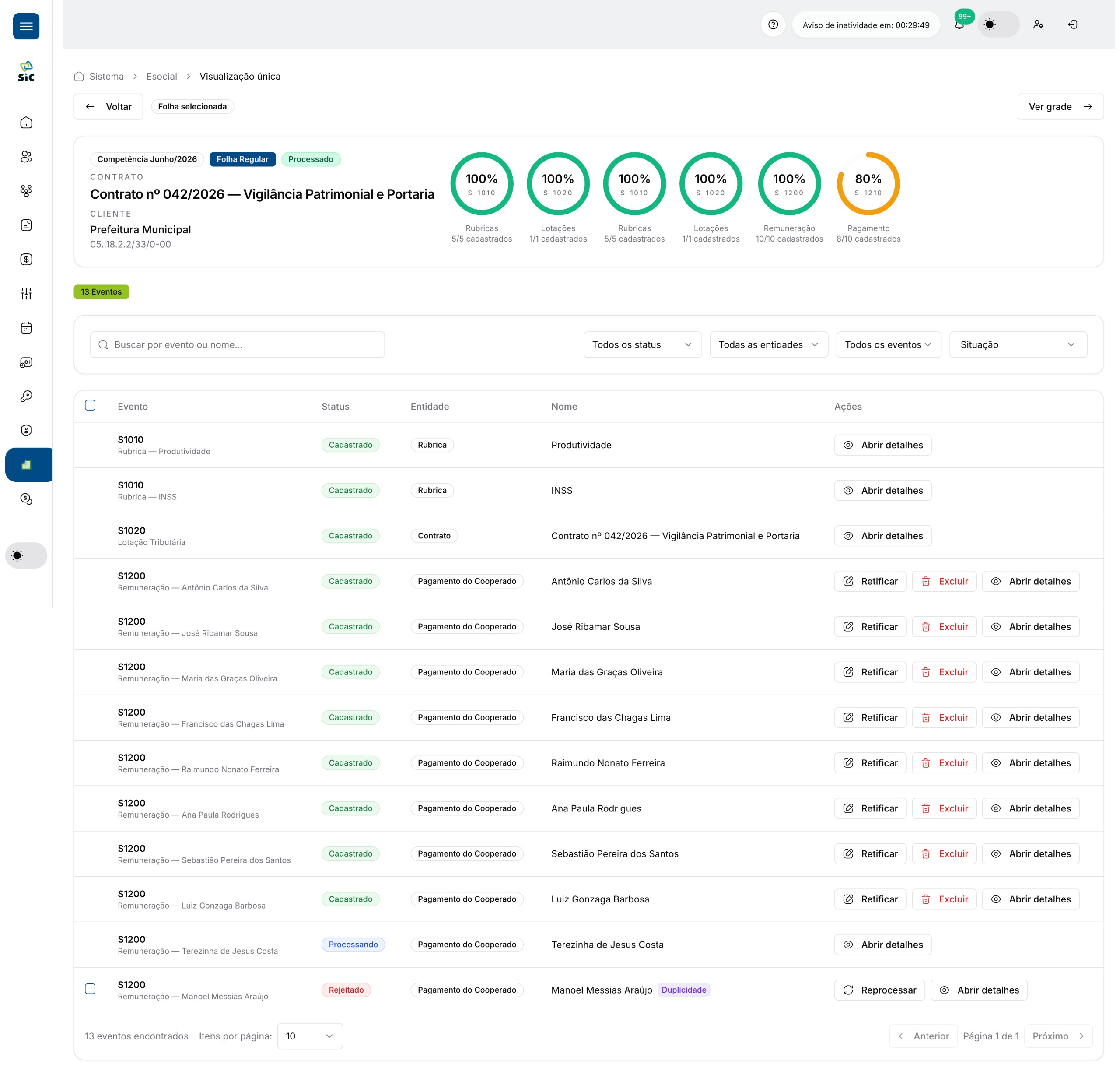Open details for Produtividade rubrica
The image size is (1120, 1071).
882,445
